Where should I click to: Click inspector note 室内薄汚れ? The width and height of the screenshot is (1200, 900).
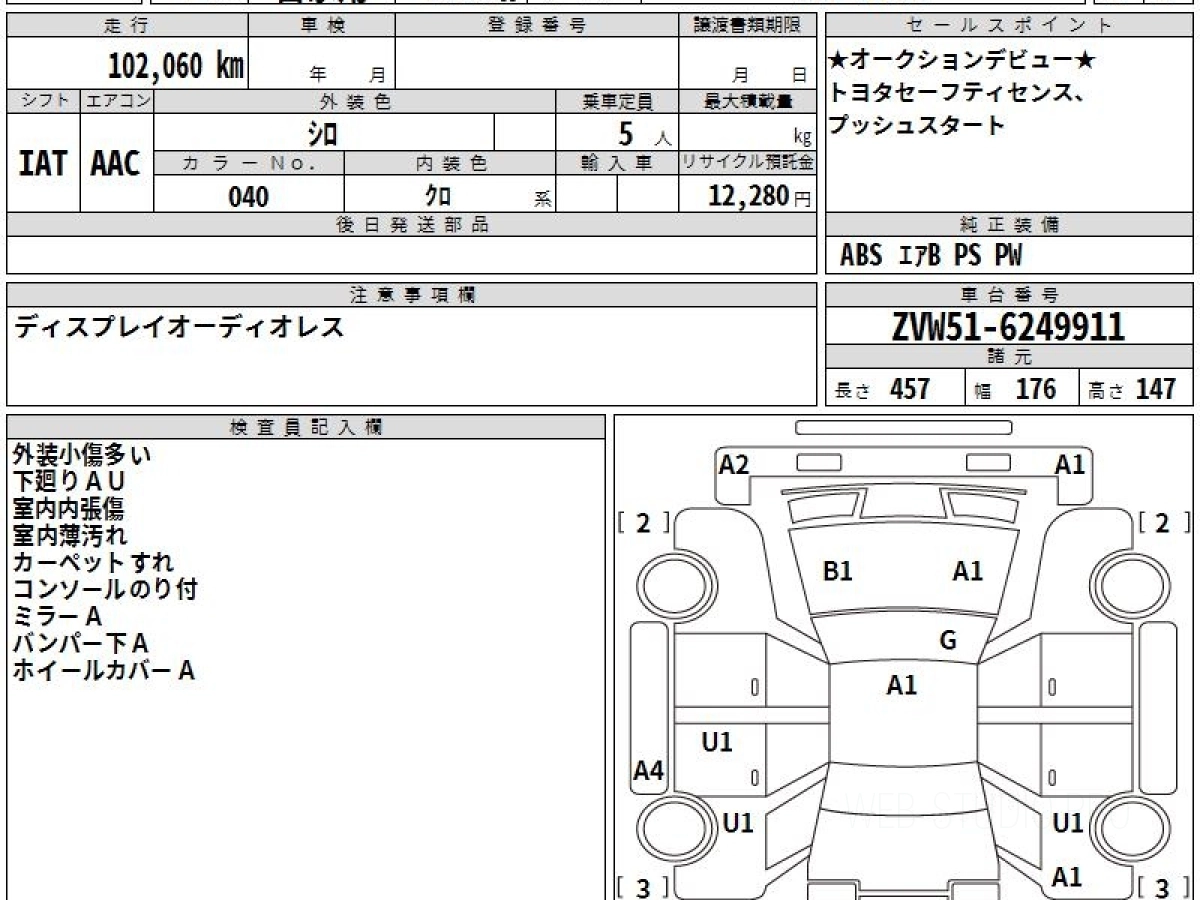pos(70,536)
